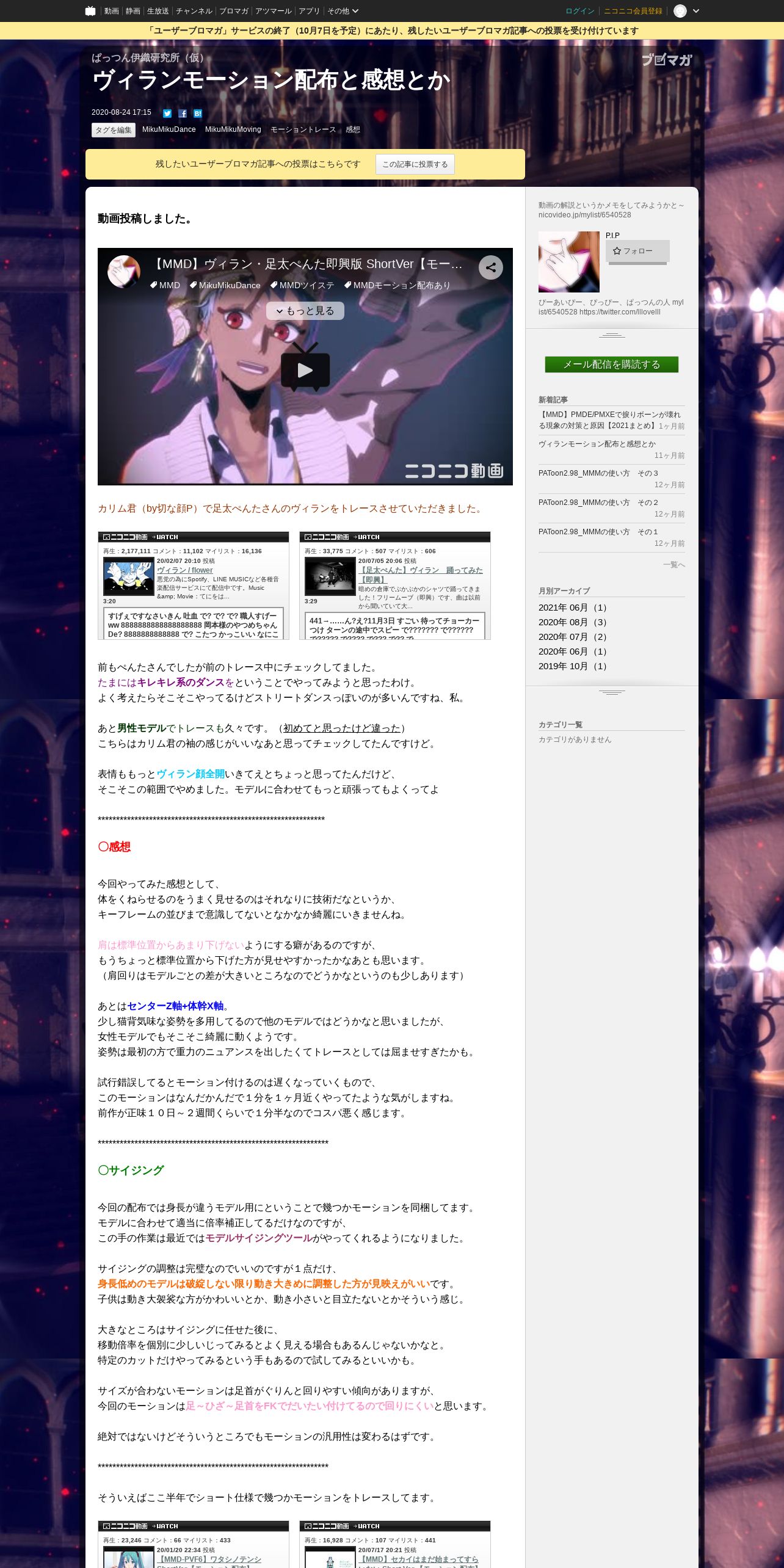The height and width of the screenshot is (1568, 784).
Task: Click the 一覧へ link
Action: coord(674,565)
